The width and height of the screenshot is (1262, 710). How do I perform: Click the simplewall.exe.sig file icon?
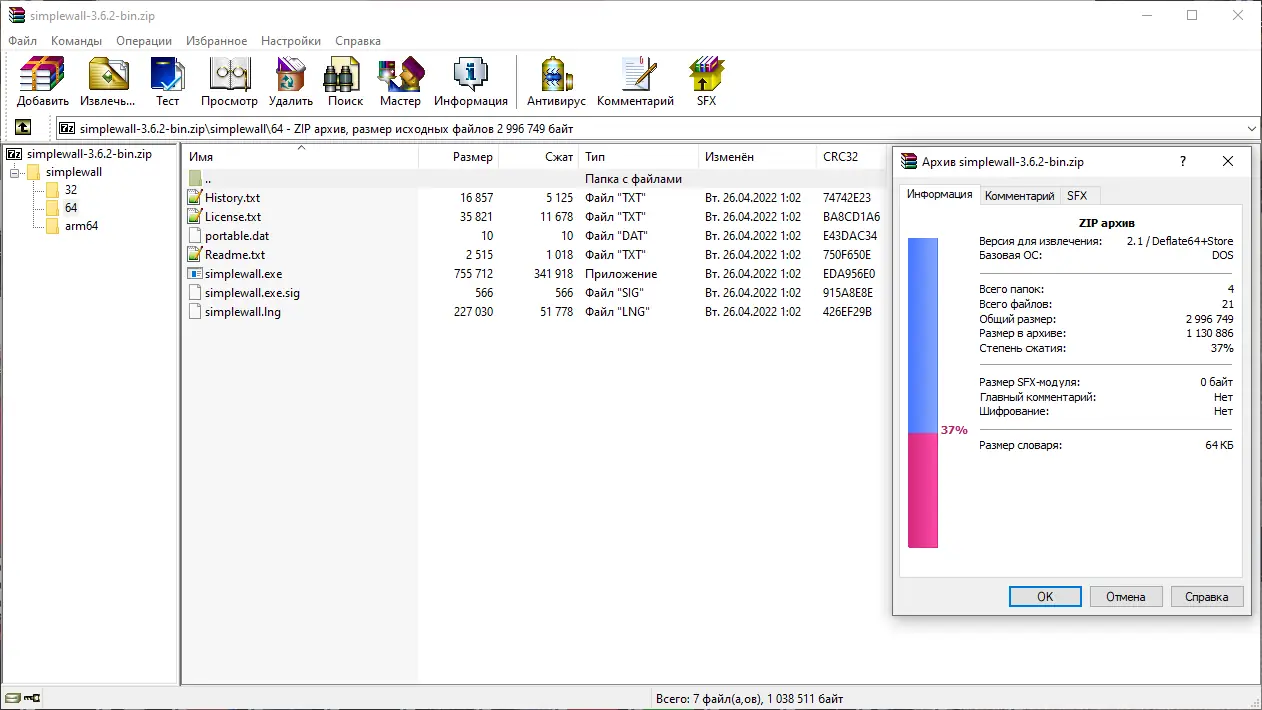(195, 293)
